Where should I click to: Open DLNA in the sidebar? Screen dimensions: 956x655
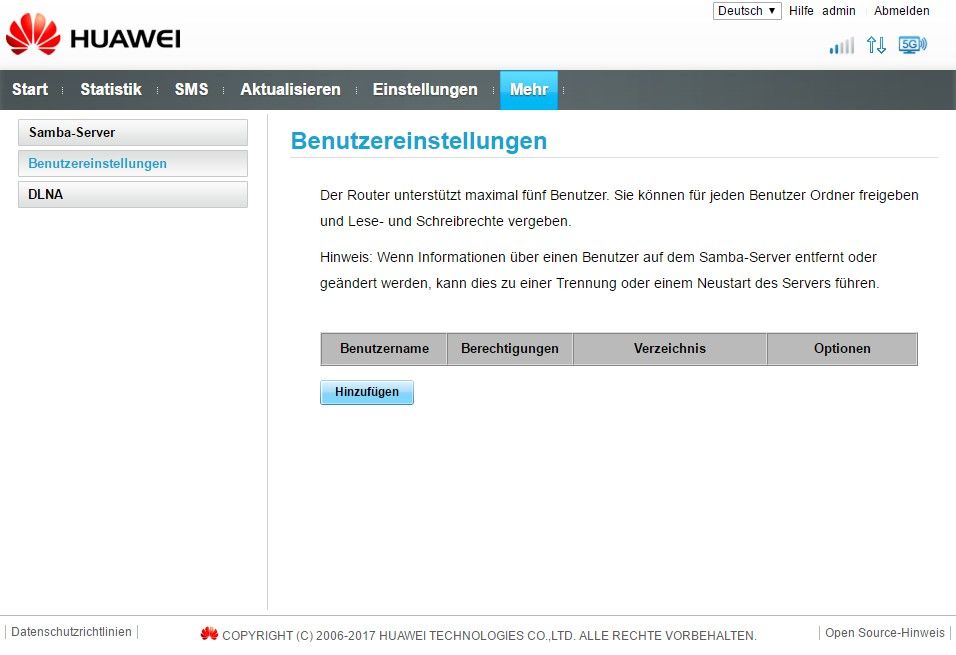[x=132, y=194]
